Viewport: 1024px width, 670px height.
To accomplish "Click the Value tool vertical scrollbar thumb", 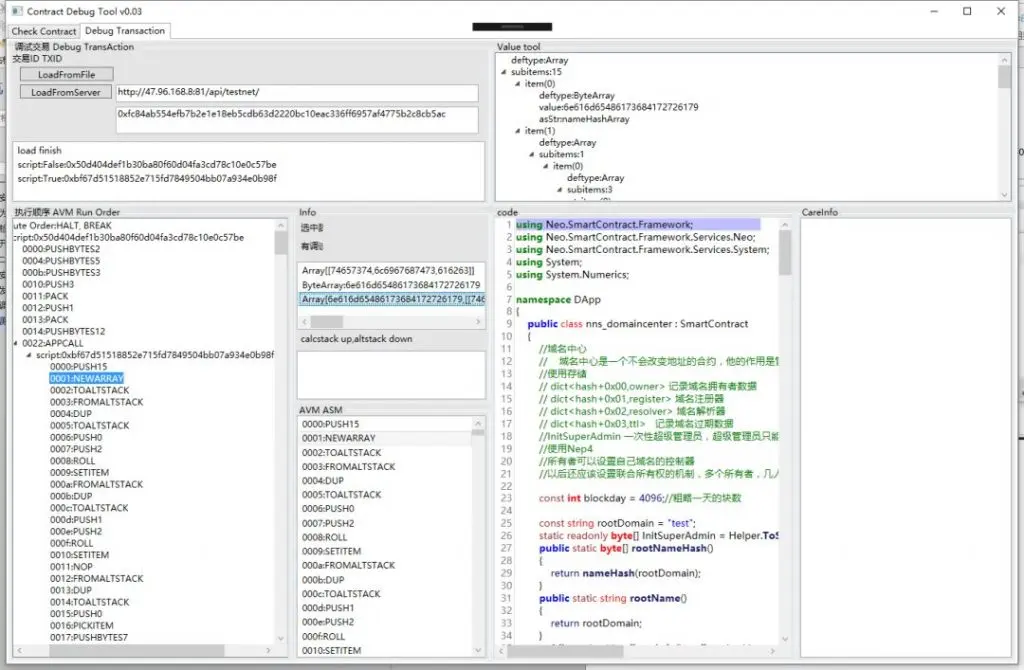I will pos(1004,77).
